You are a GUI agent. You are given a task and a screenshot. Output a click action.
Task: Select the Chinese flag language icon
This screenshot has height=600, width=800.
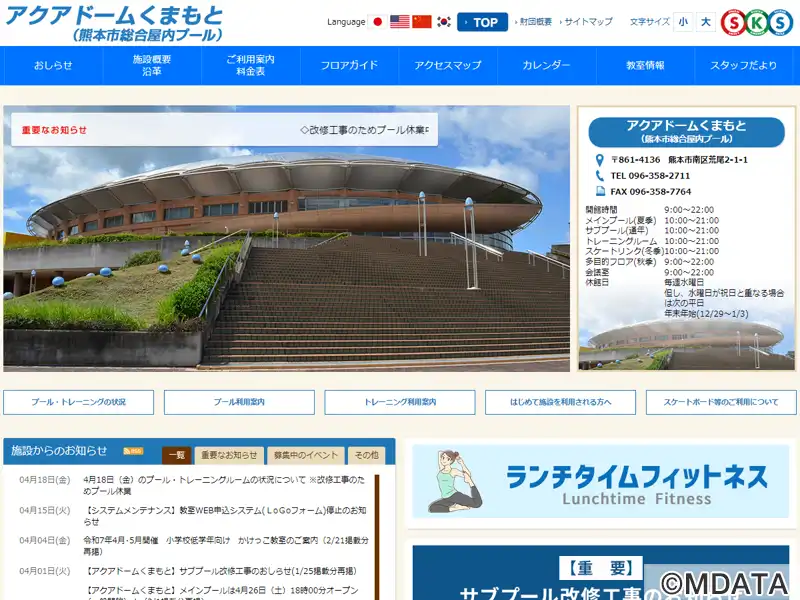[x=422, y=22]
